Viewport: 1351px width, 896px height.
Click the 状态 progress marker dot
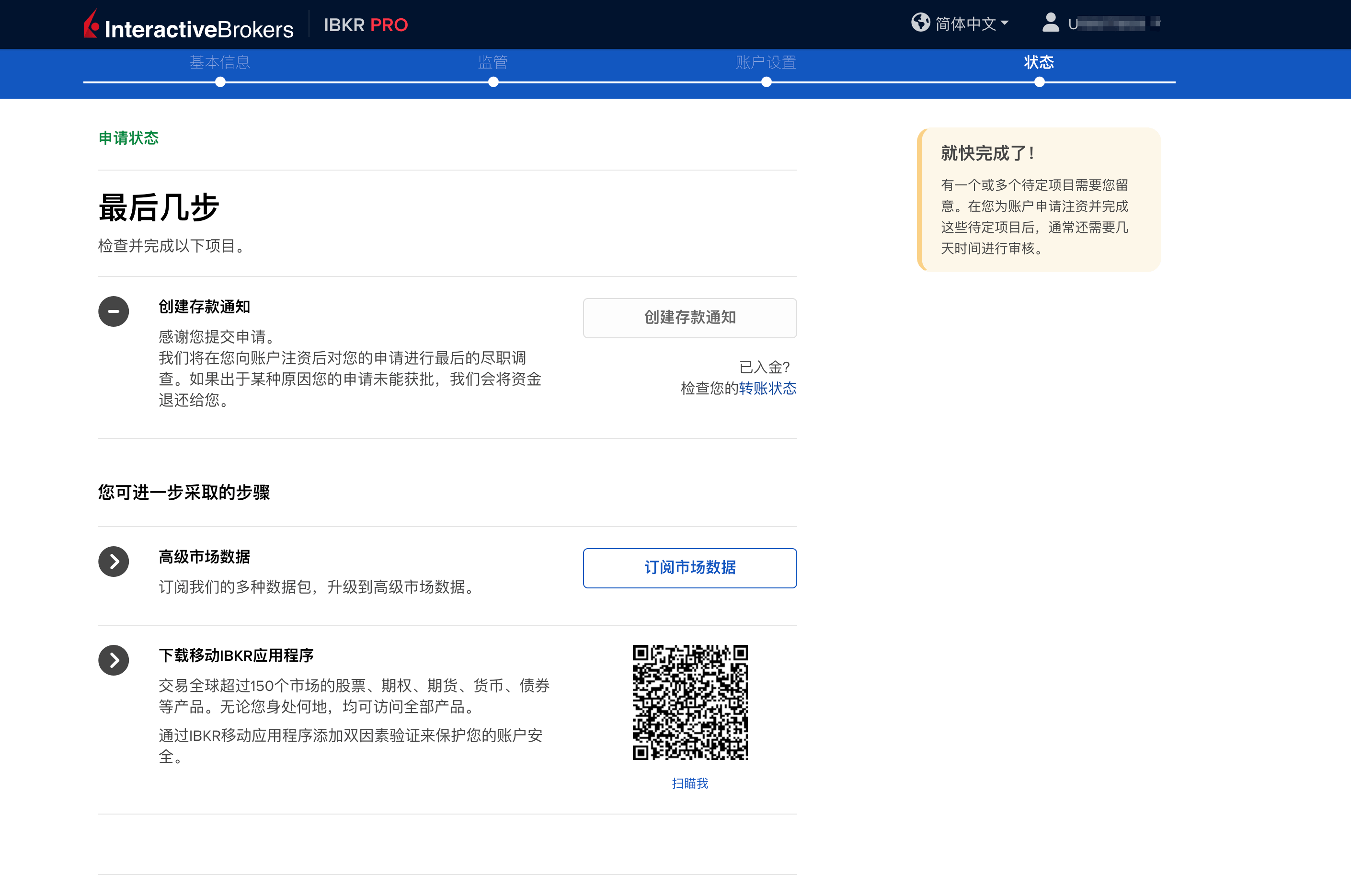pos(1040,82)
